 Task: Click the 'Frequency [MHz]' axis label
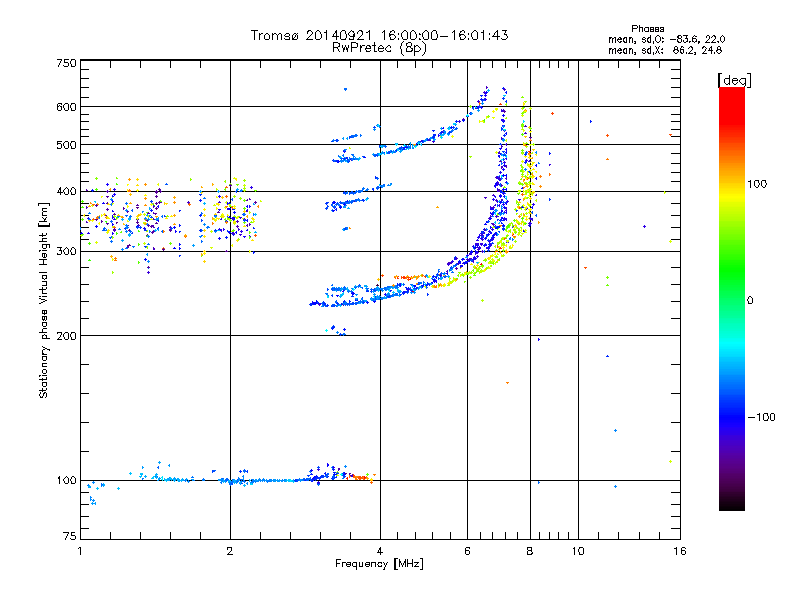tap(379, 564)
